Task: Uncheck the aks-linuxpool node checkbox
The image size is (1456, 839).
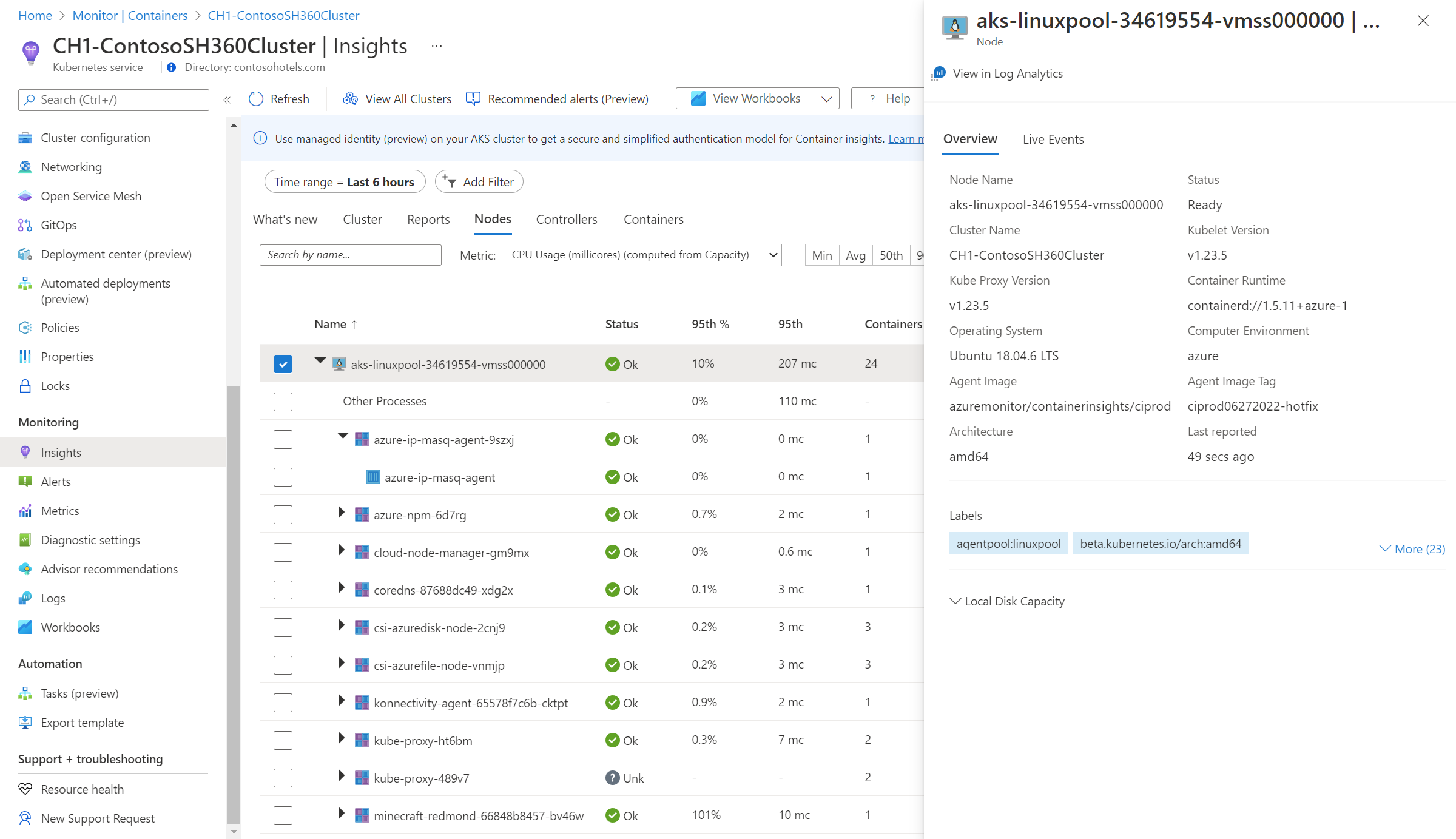Action: [x=283, y=364]
